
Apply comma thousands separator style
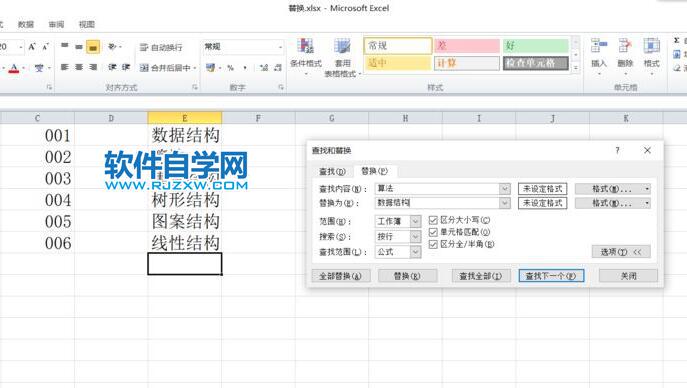[x=245, y=67]
